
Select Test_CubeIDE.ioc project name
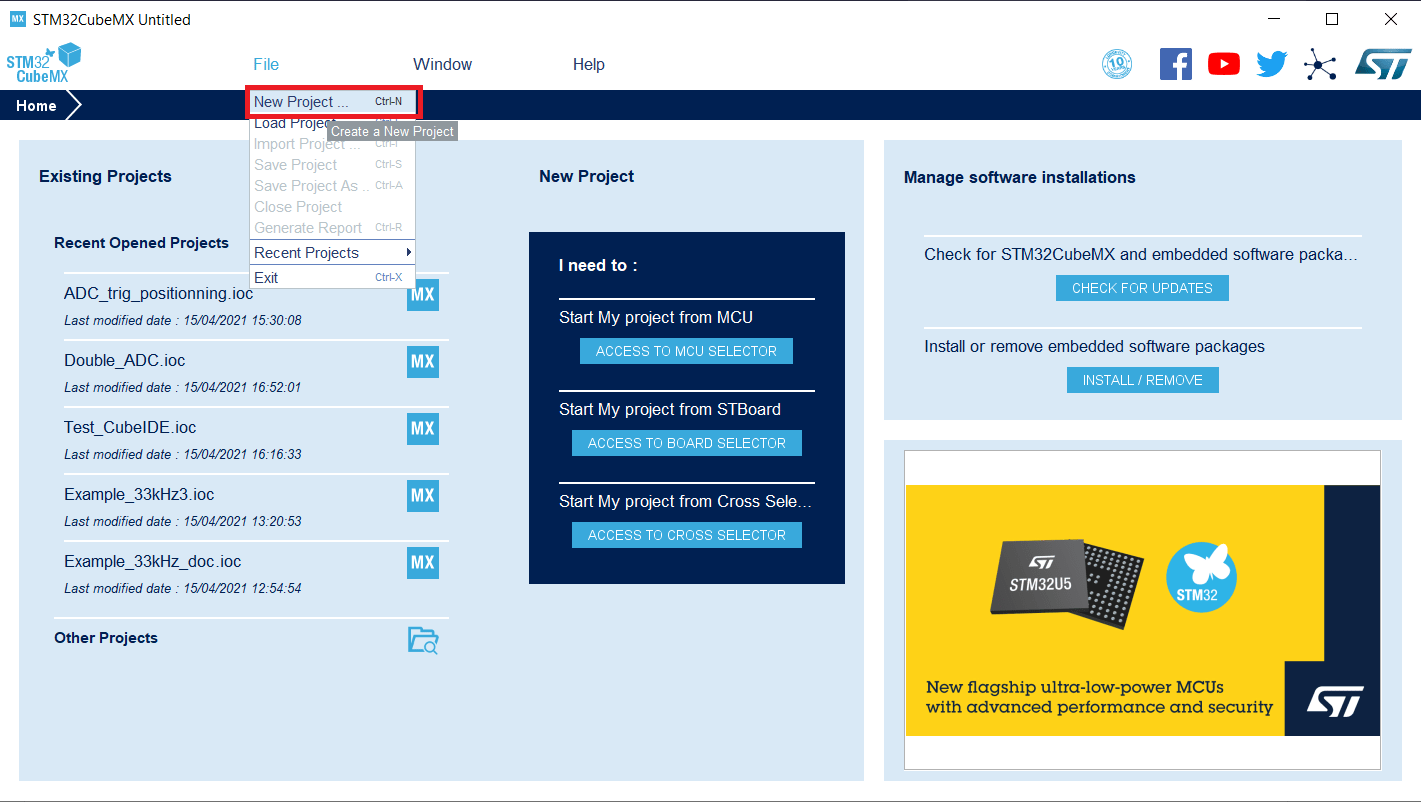point(130,428)
